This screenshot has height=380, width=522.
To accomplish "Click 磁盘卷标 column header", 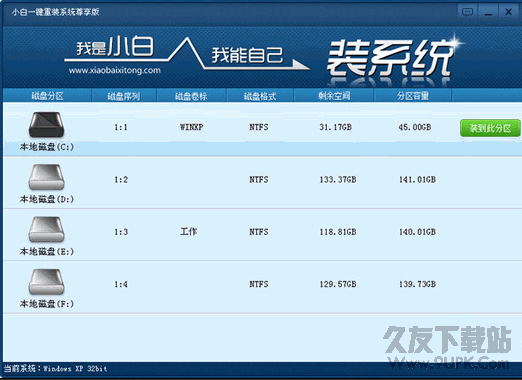I will coord(191,96).
